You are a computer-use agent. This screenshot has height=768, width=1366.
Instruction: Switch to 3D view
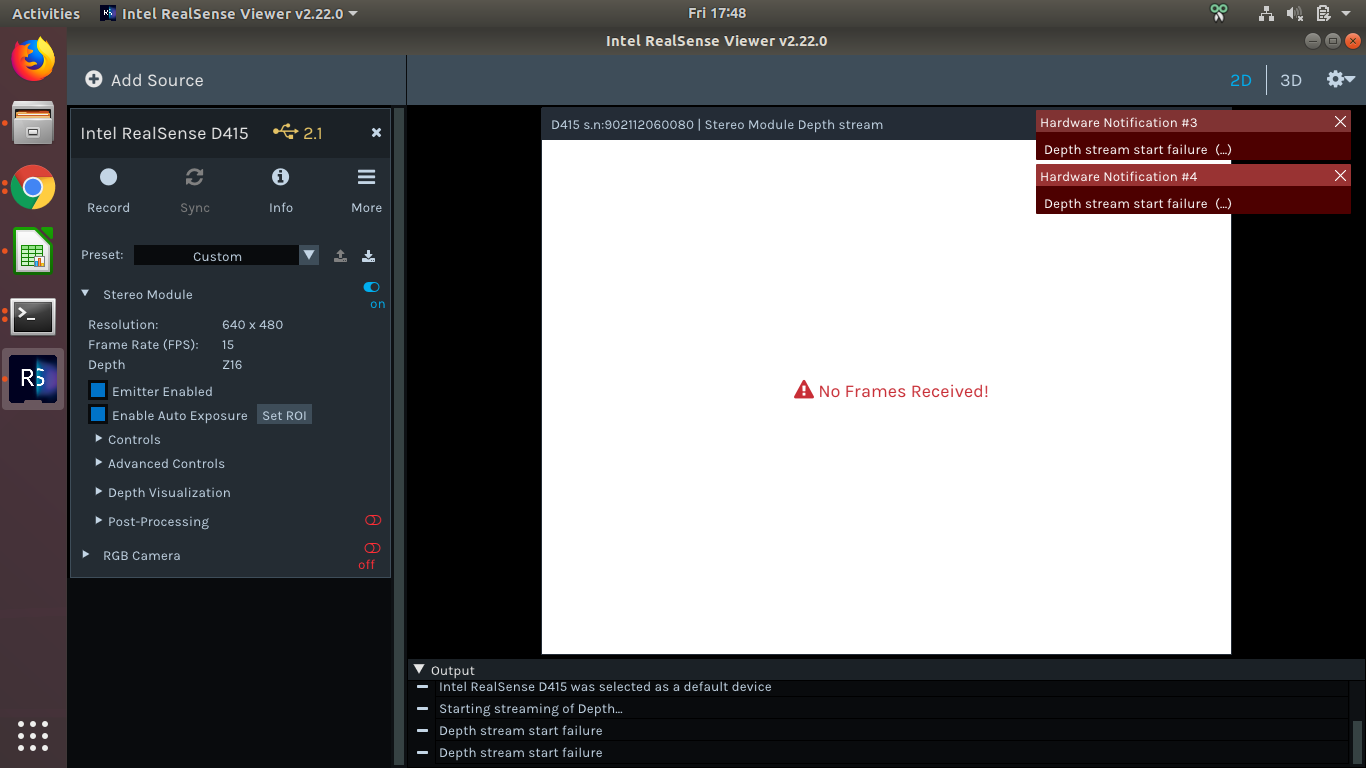[x=1291, y=80]
